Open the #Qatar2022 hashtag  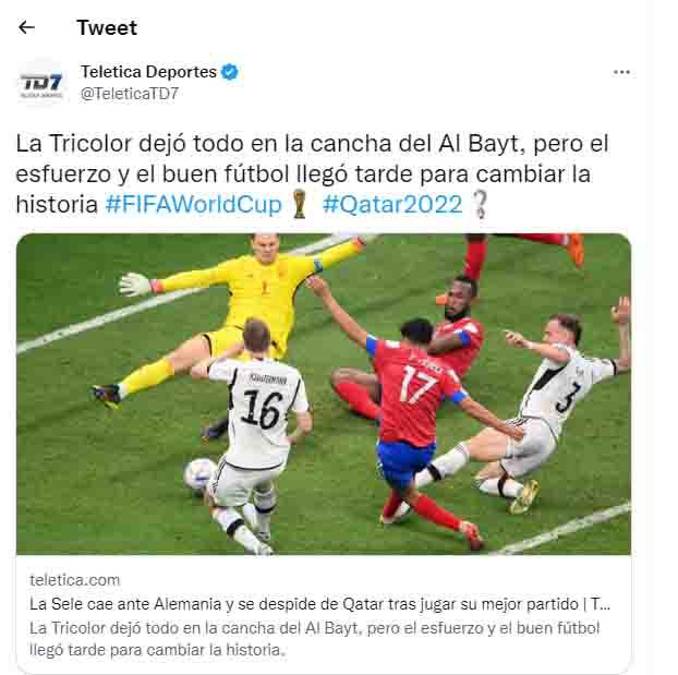[x=392, y=204]
